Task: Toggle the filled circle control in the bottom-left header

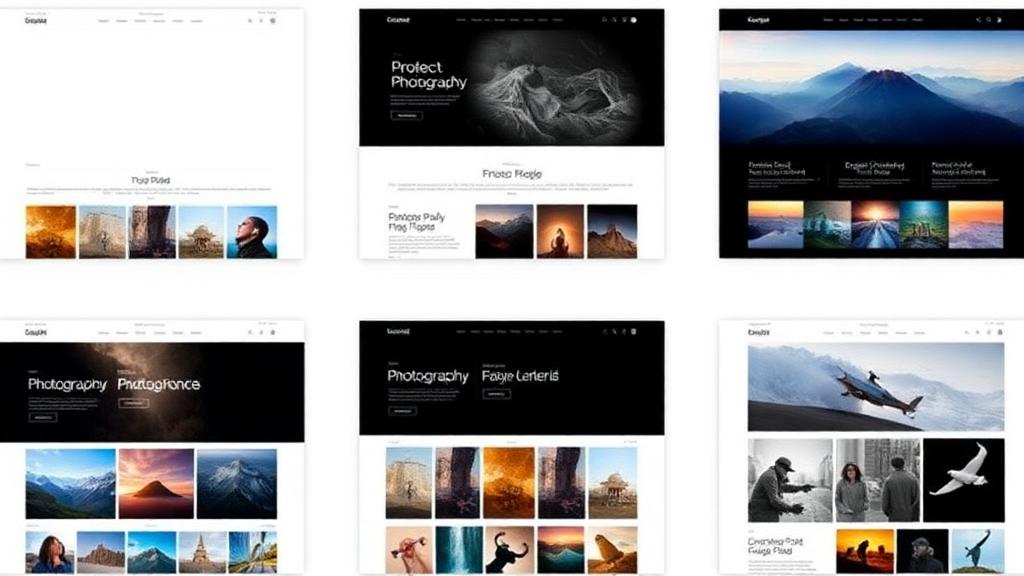Action: pyautogui.click(x=273, y=332)
